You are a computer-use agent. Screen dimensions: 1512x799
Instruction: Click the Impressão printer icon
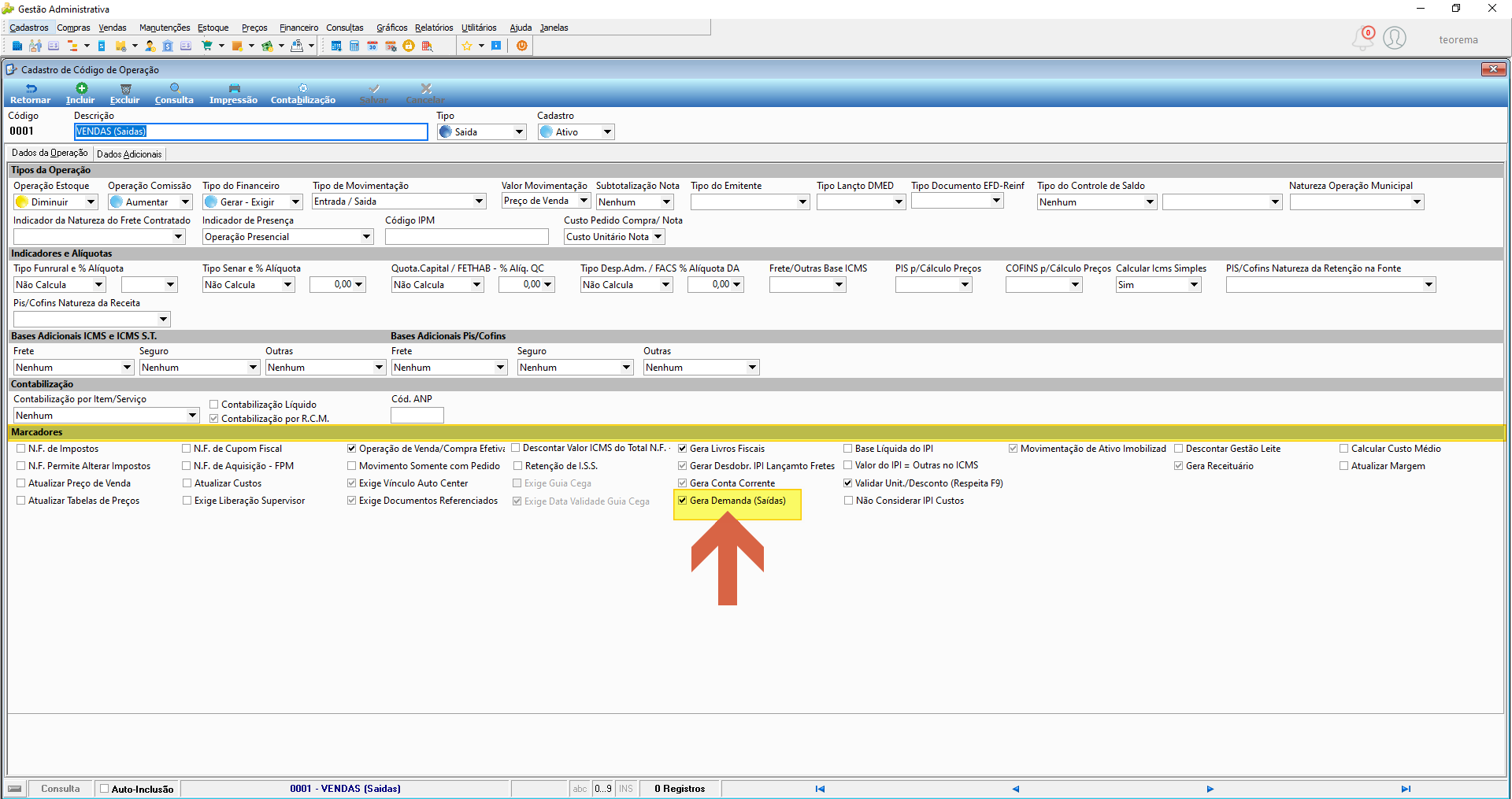point(234,89)
